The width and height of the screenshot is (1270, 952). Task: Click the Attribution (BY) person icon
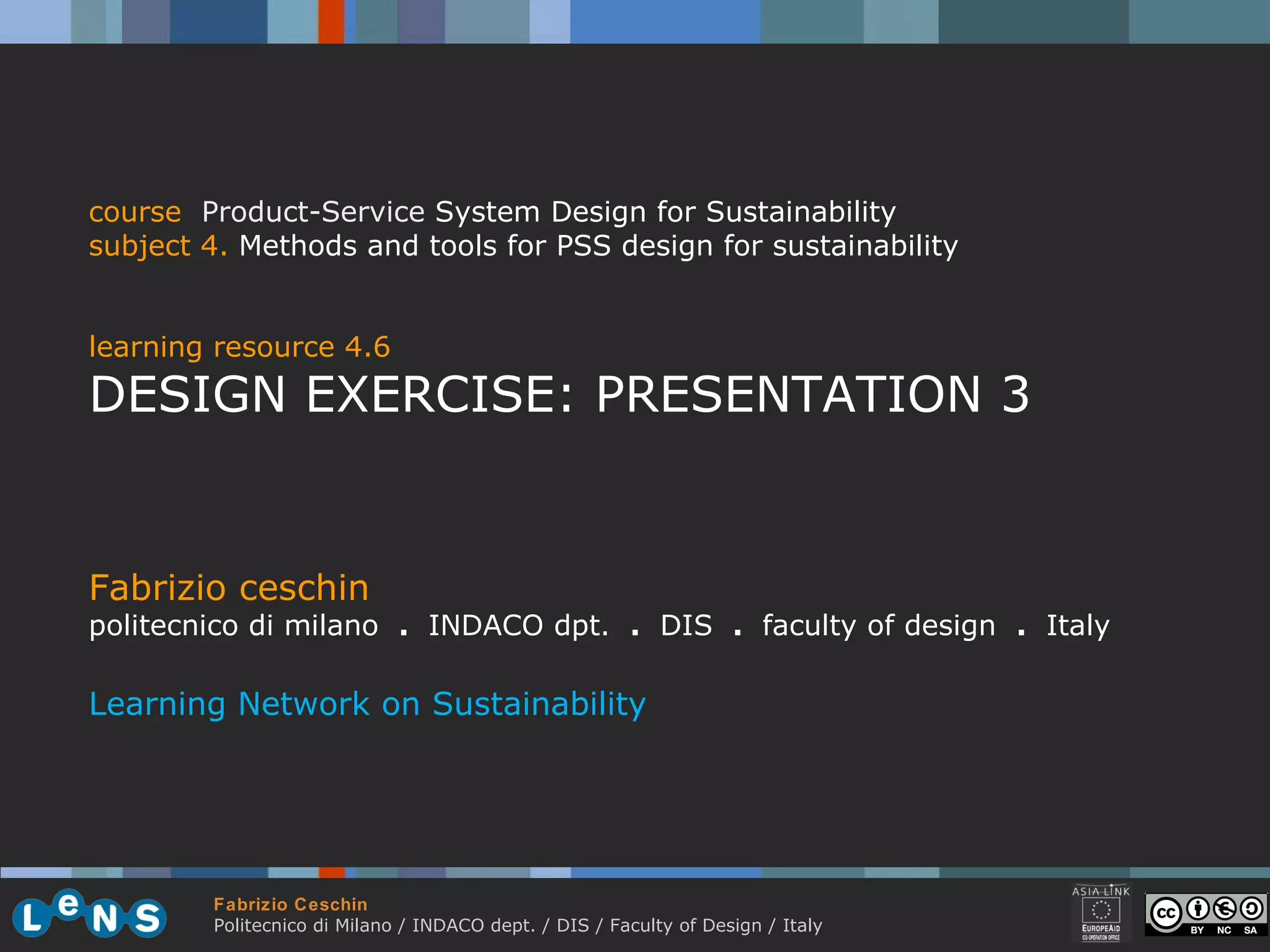pyautogui.click(x=1197, y=909)
